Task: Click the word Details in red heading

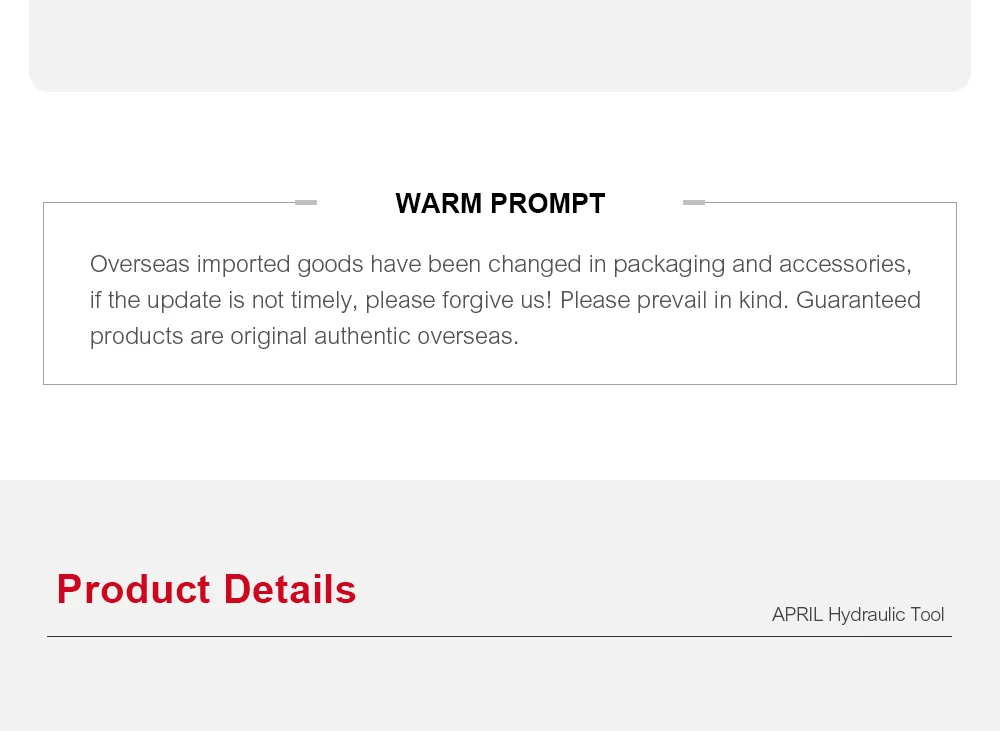Action: [290, 589]
